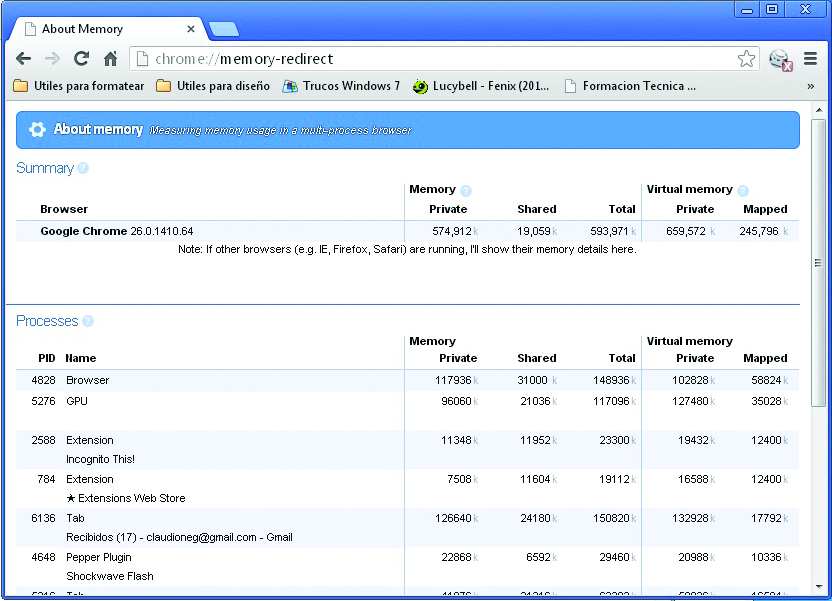Click the Recibidos (17) Gmail tab title

click(179, 537)
